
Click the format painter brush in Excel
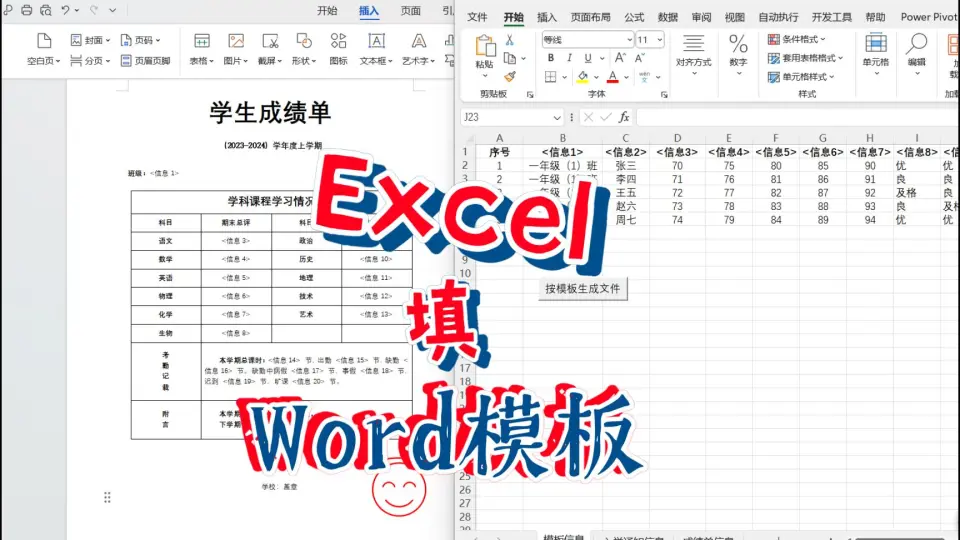(509, 77)
